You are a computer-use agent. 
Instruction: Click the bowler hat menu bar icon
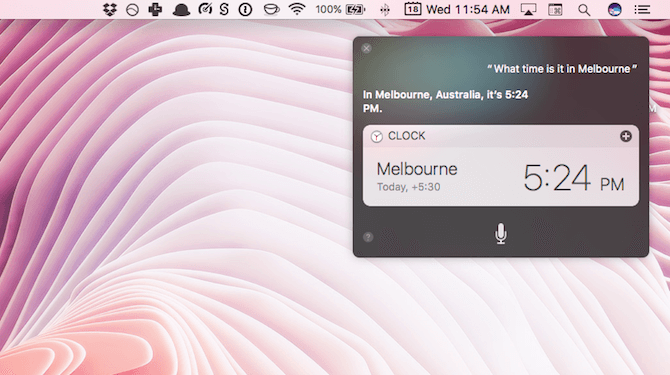(181, 10)
